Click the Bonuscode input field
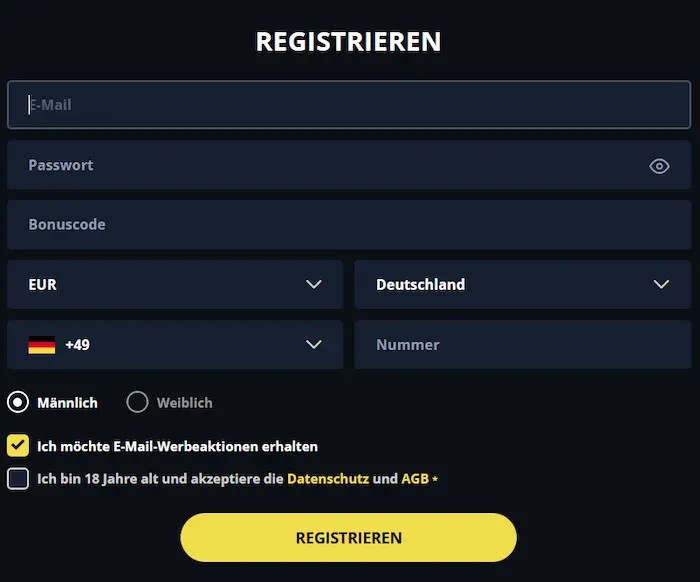 pyautogui.click(x=349, y=225)
